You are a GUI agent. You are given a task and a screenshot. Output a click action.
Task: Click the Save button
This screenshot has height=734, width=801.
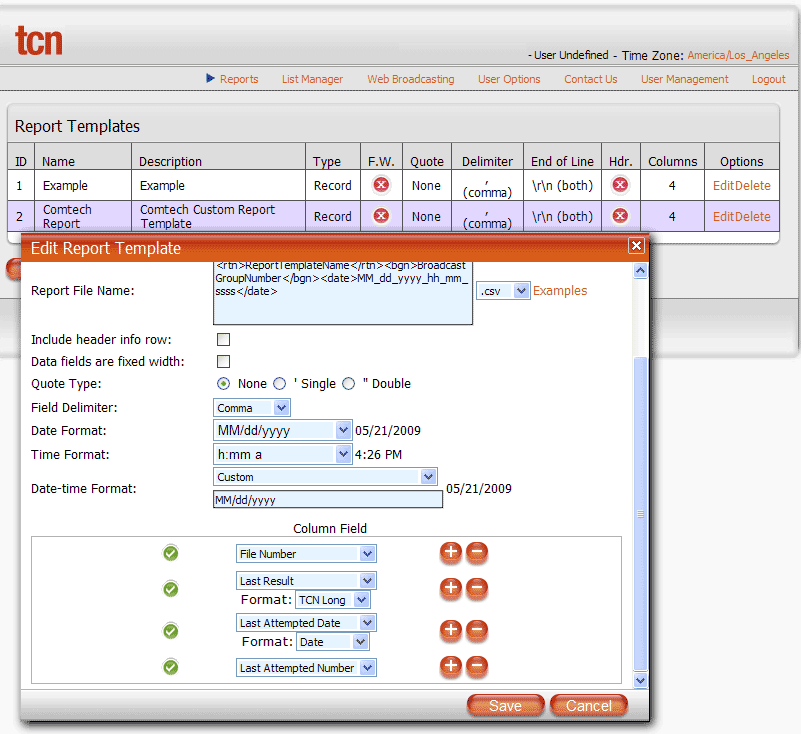coord(505,705)
